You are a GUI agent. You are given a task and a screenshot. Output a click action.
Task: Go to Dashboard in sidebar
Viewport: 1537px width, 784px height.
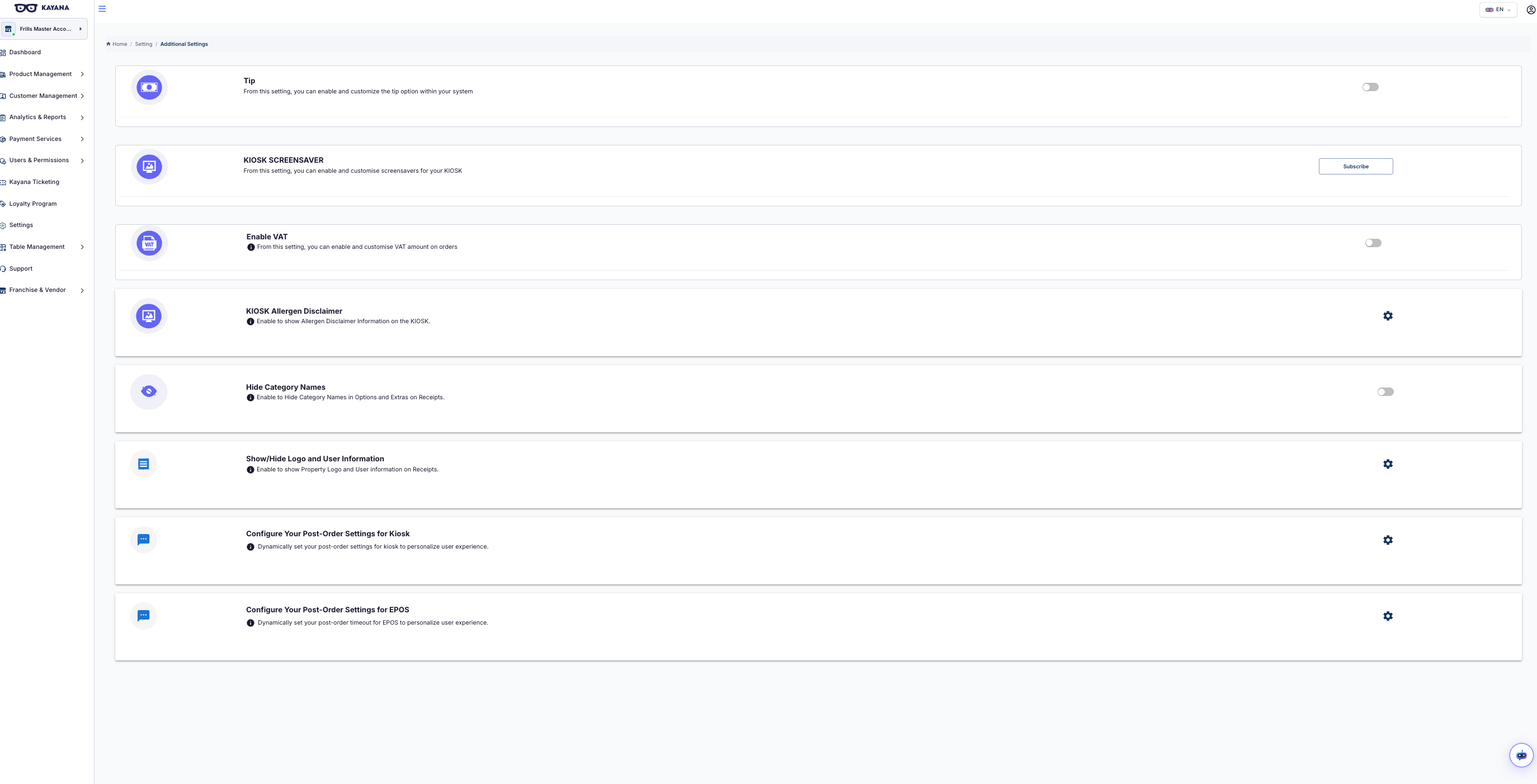tap(25, 53)
